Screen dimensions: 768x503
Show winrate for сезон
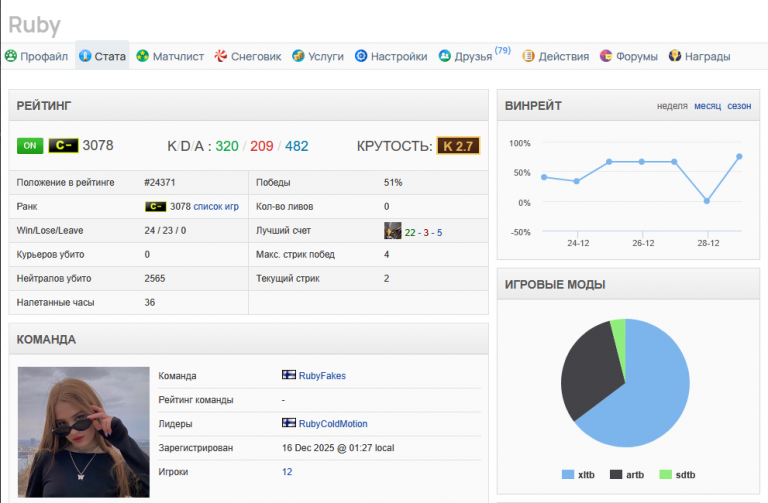[x=739, y=106]
